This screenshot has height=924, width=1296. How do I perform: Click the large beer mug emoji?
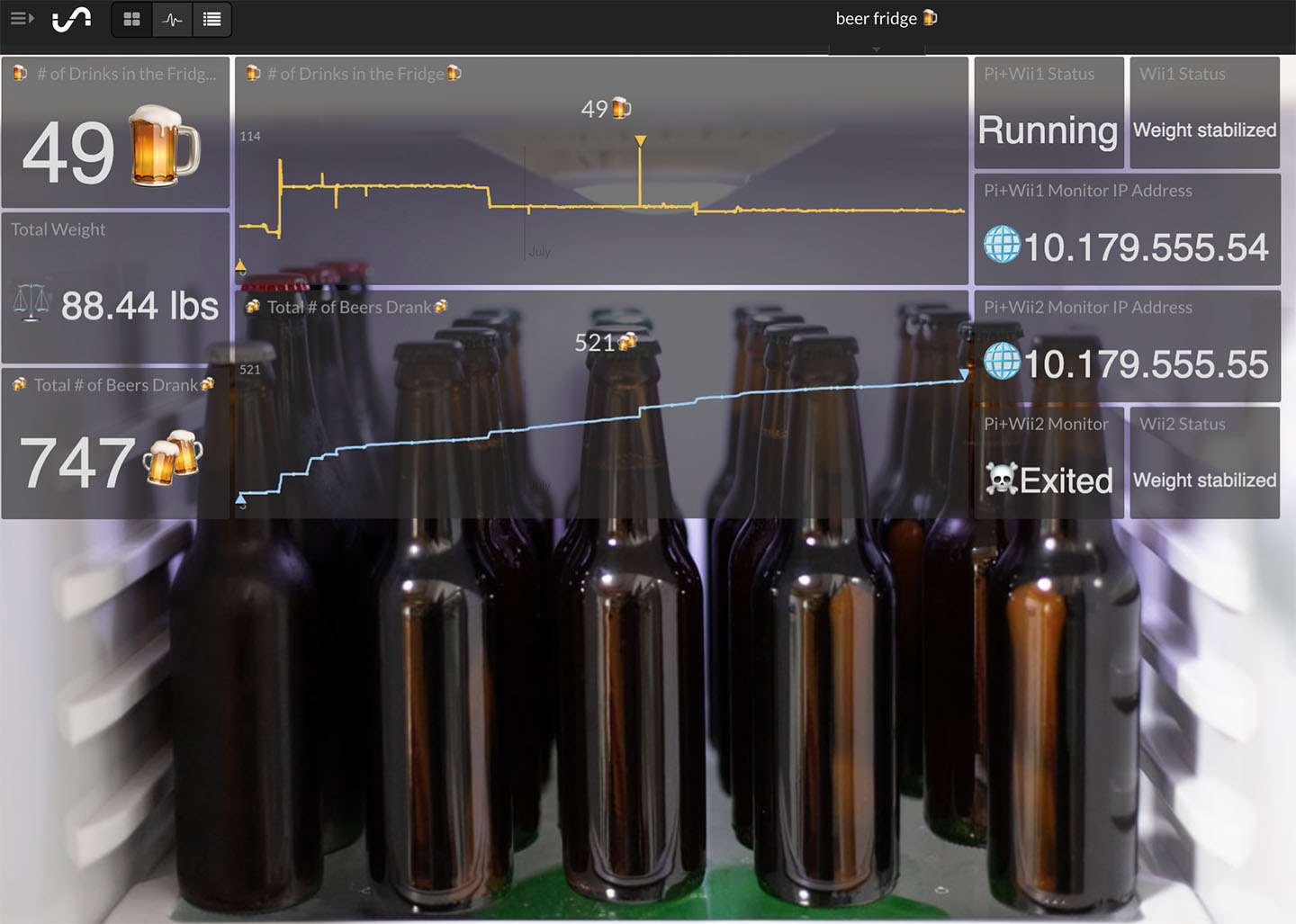click(x=164, y=146)
